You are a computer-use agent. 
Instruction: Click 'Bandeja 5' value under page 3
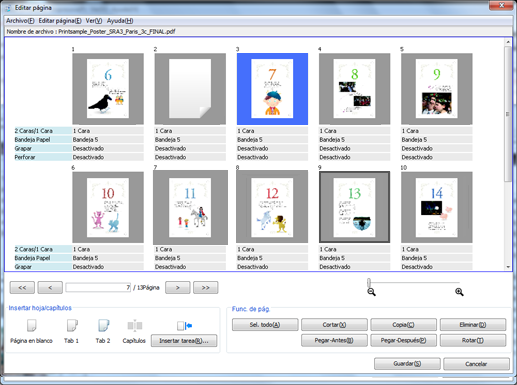coord(272,139)
